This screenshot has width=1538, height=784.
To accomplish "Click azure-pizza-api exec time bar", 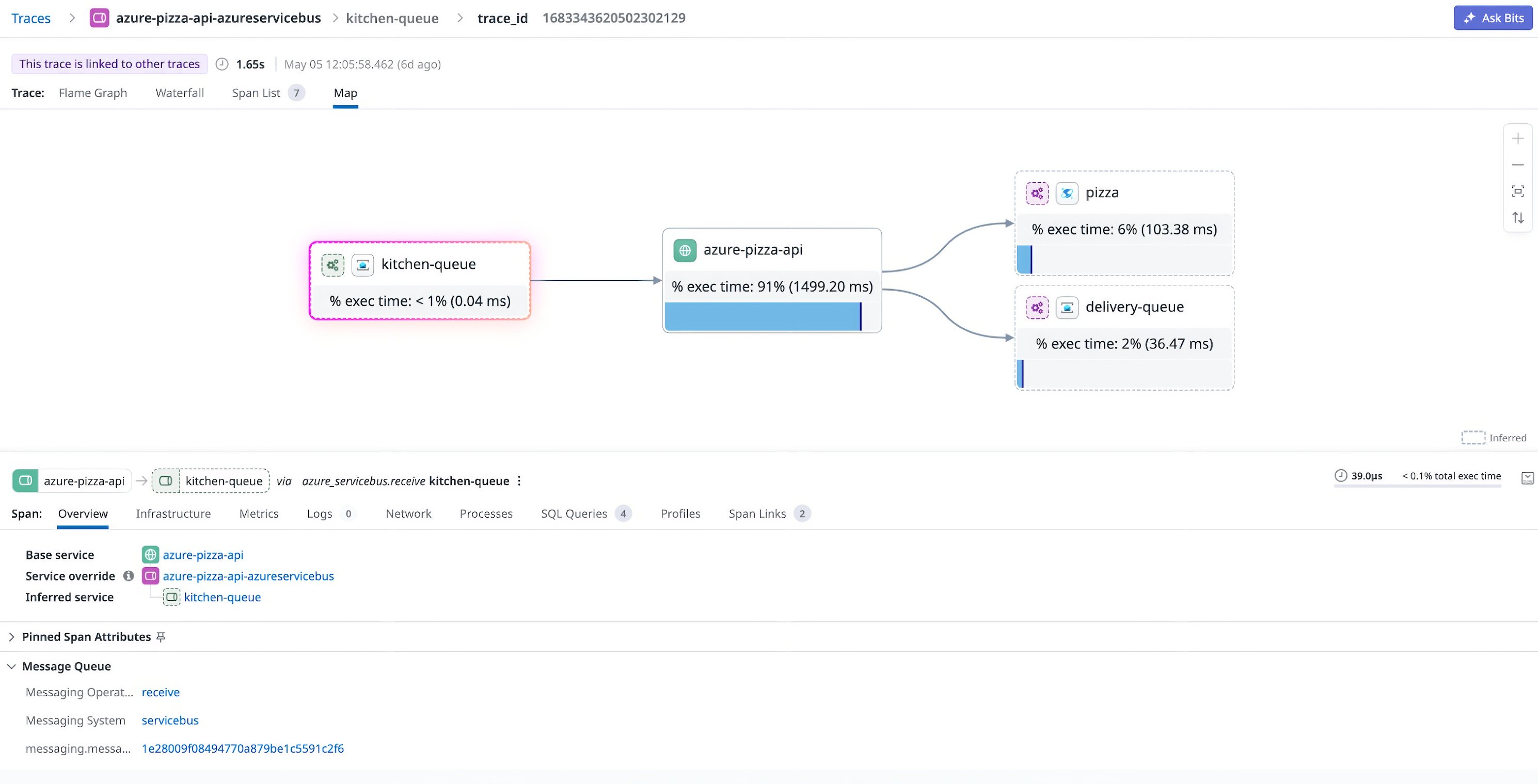I will pos(771,316).
